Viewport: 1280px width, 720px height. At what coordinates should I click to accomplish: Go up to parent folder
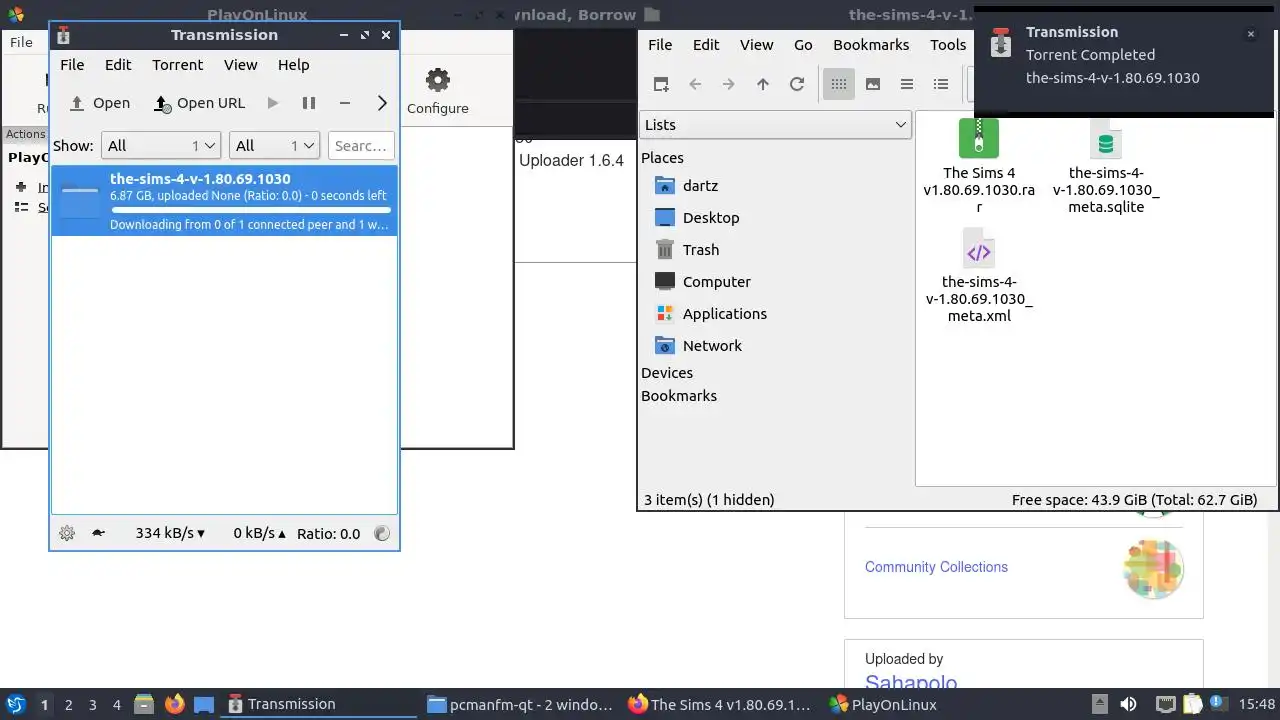click(x=763, y=84)
